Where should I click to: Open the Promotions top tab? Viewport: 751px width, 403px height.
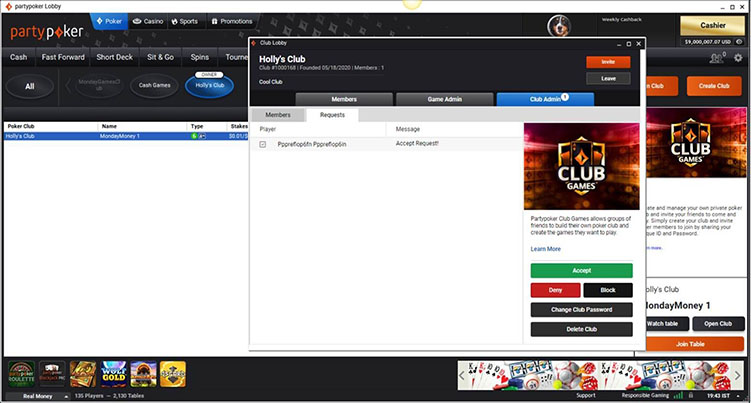[232, 21]
